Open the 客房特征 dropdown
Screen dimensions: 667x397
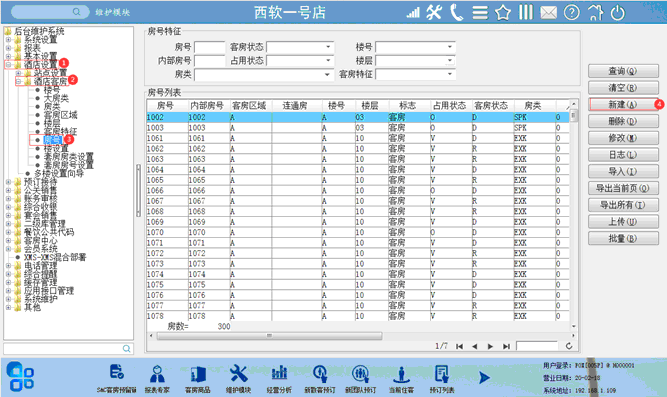pos(450,74)
